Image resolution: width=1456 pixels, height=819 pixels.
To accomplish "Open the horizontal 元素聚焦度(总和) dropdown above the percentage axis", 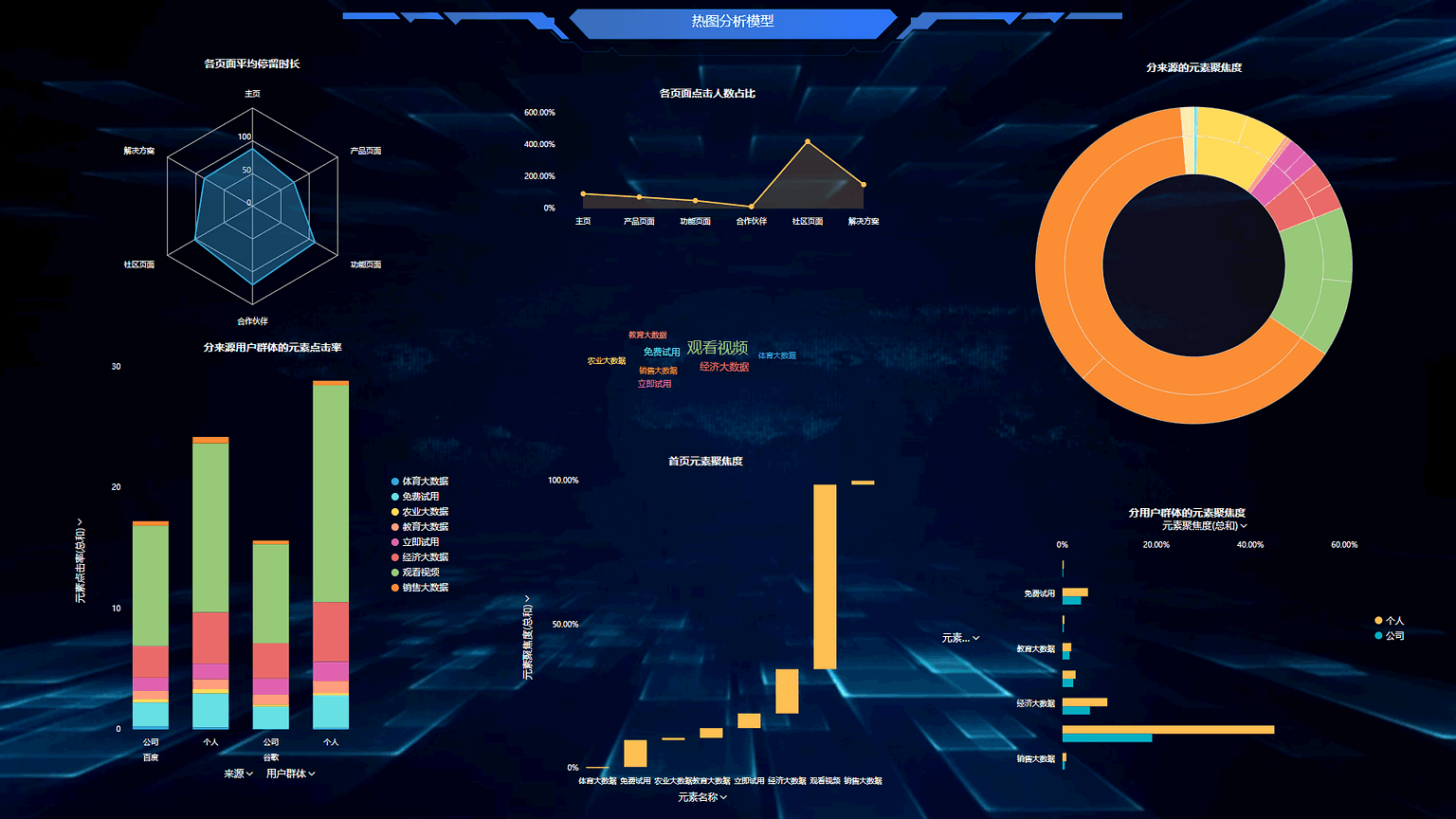I will (1205, 525).
